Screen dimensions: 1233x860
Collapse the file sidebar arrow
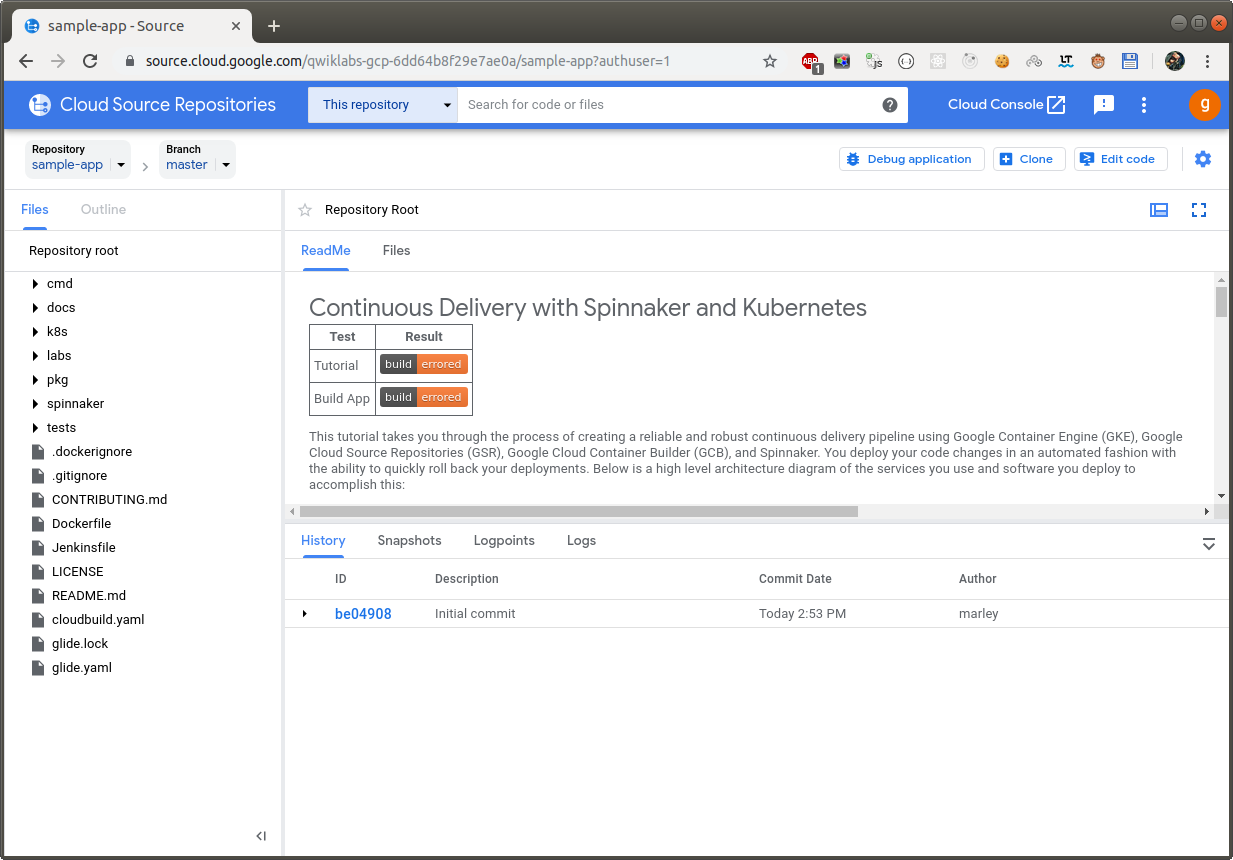click(x=261, y=836)
